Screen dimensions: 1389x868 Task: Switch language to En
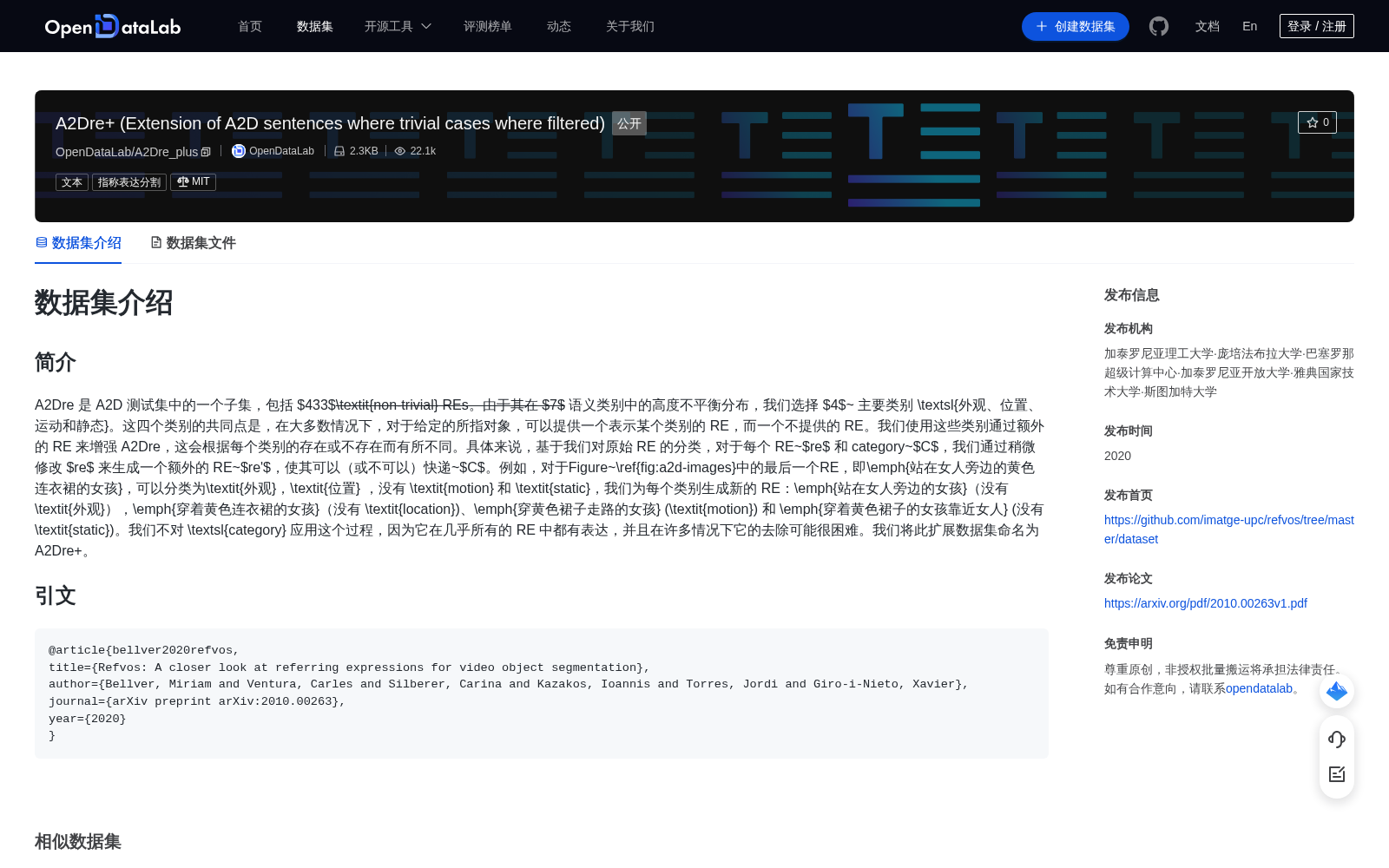click(1250, 26)
